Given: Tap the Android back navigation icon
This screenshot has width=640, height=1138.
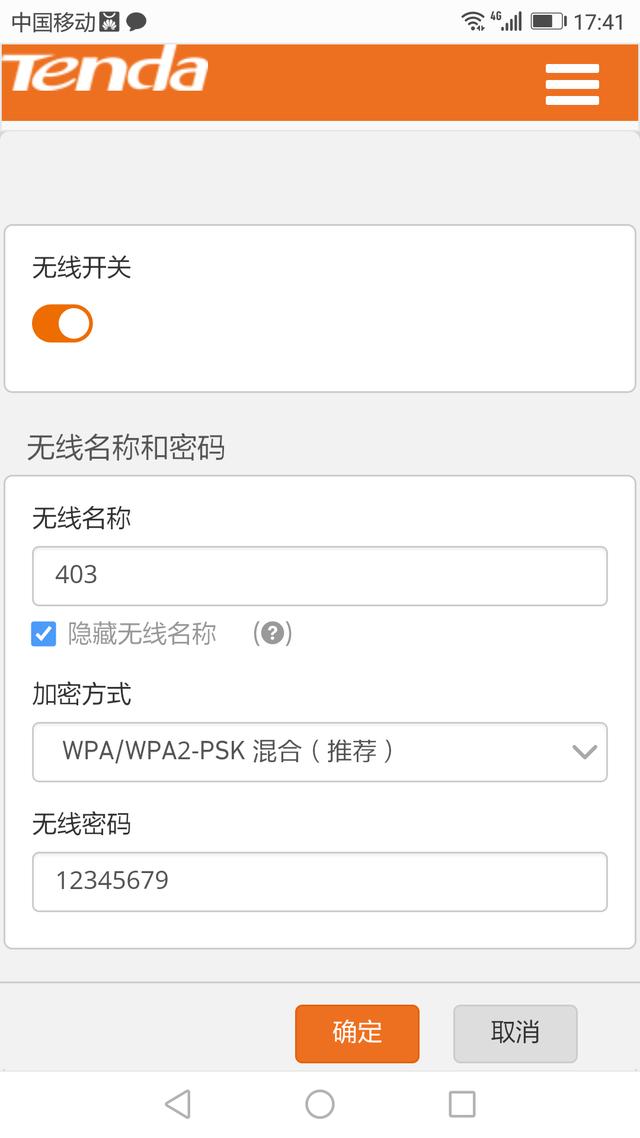Looking at the screenshot, I should [x=177, y=1104].
